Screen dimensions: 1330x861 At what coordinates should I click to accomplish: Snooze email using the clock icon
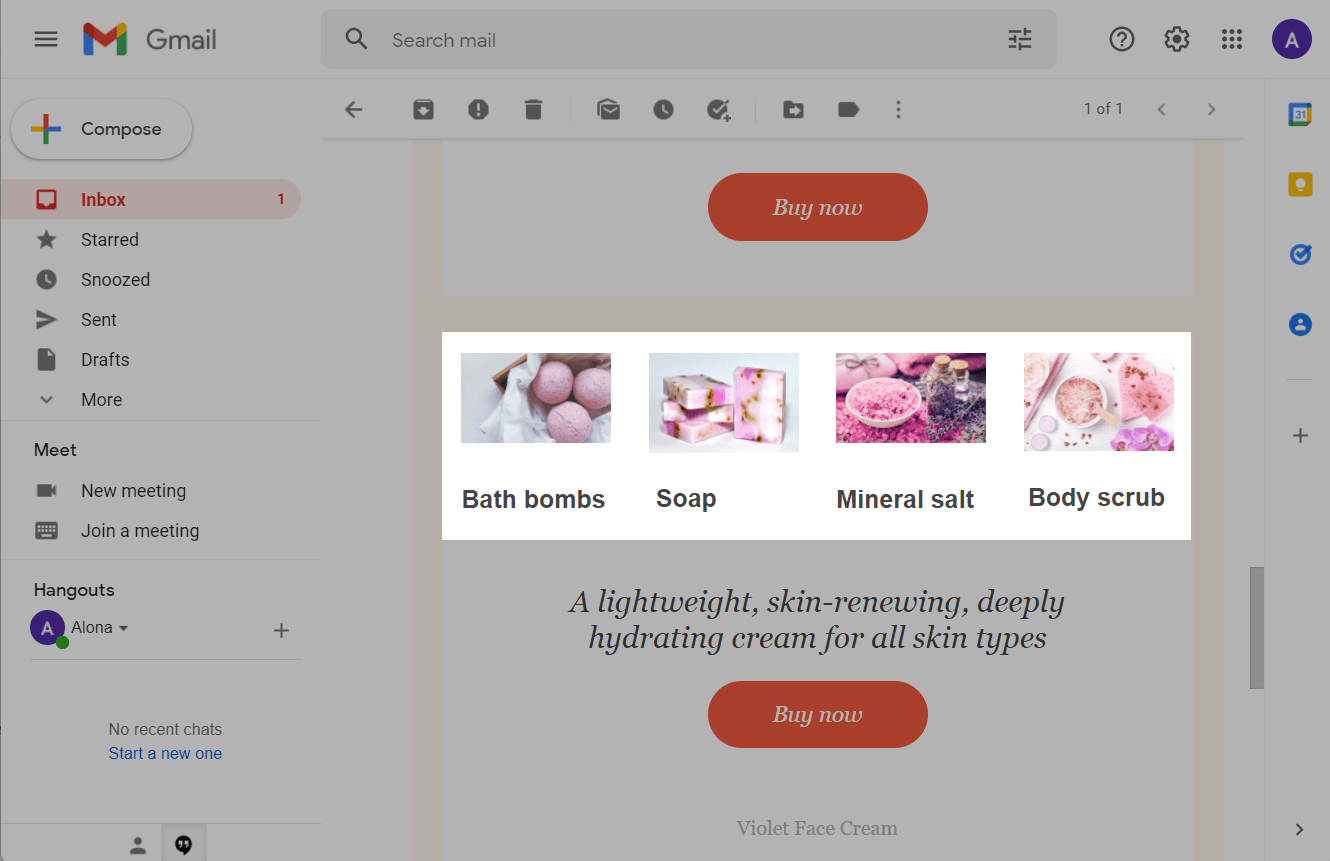pyautogui.click(x=663, y=110)
